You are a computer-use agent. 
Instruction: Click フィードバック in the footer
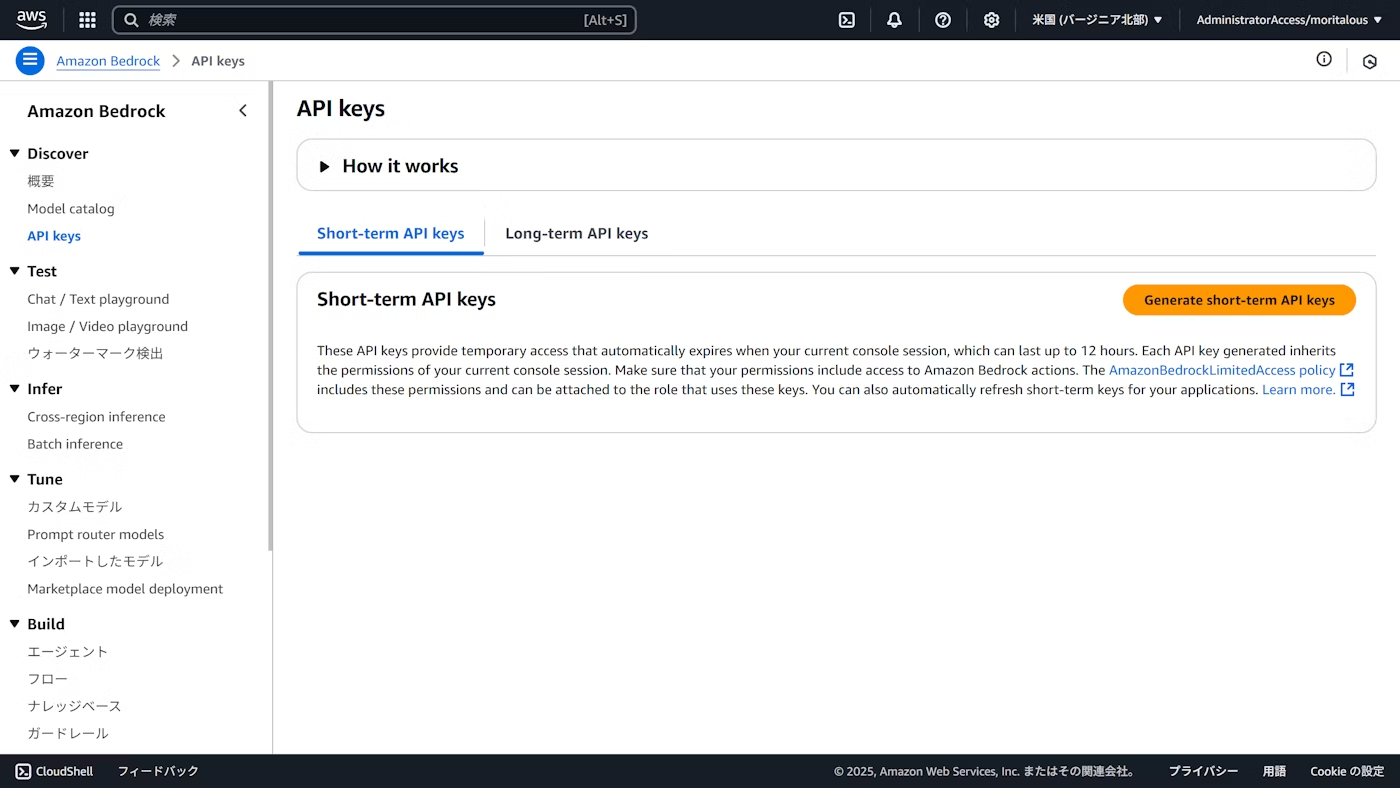coord(158,771)
